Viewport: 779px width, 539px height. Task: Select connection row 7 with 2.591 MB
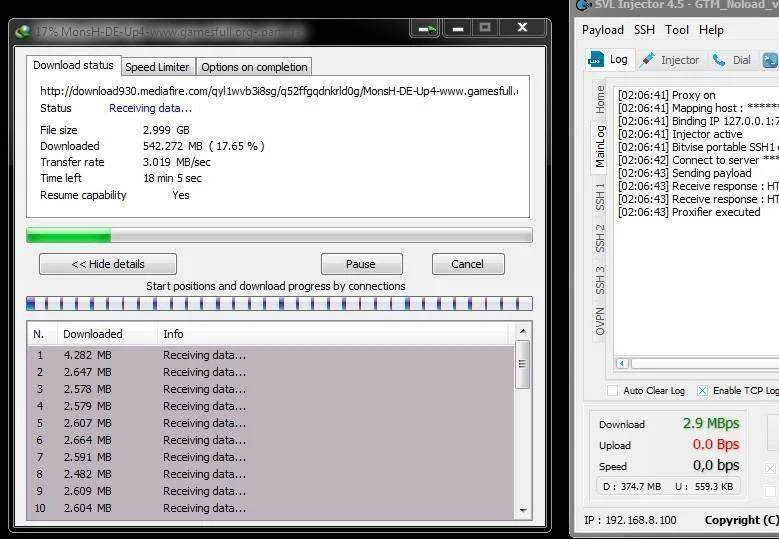[271, 457]
